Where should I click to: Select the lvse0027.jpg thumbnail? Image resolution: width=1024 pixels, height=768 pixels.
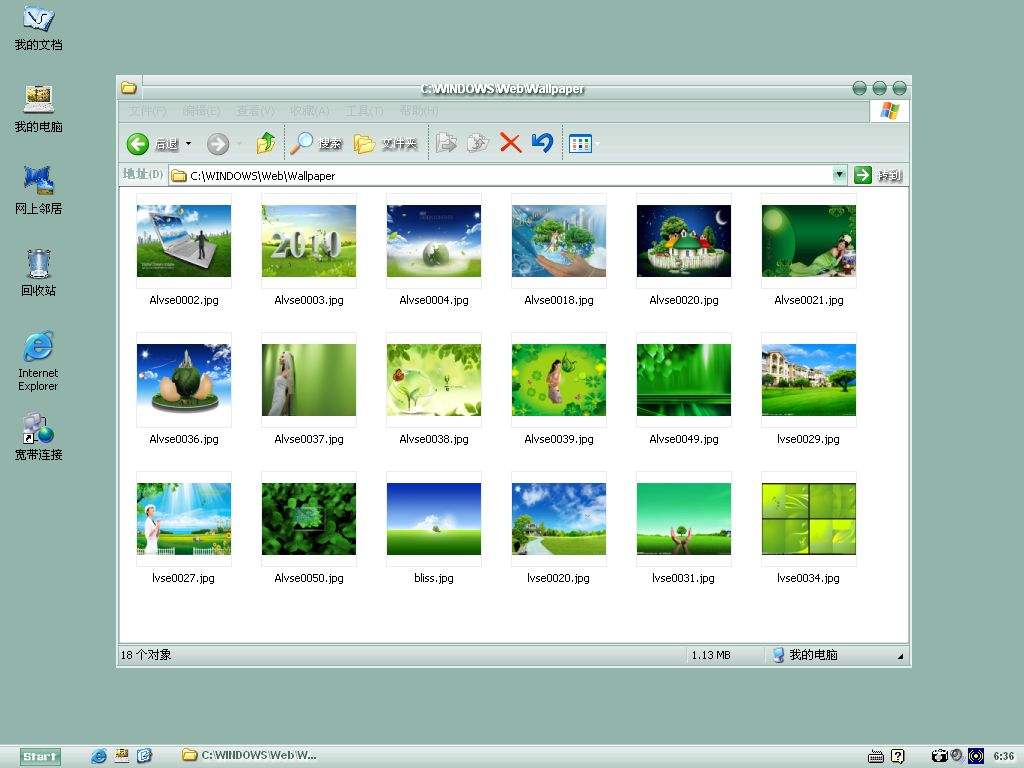(184, 519)
